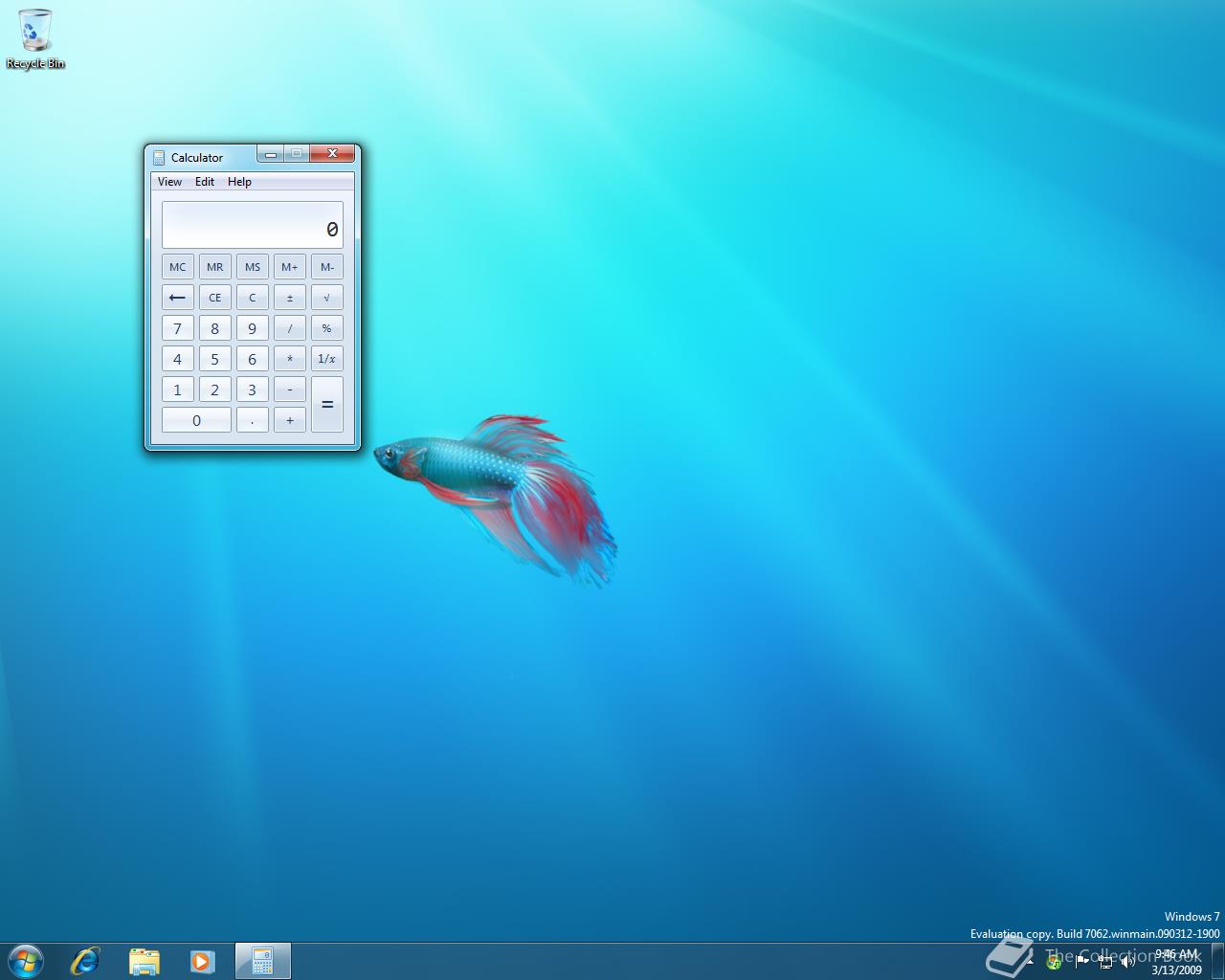Click the reciprocal 1/x key
Image resolution: width=1225 pixels, height=980 pixels.
(x=327, y=359)
